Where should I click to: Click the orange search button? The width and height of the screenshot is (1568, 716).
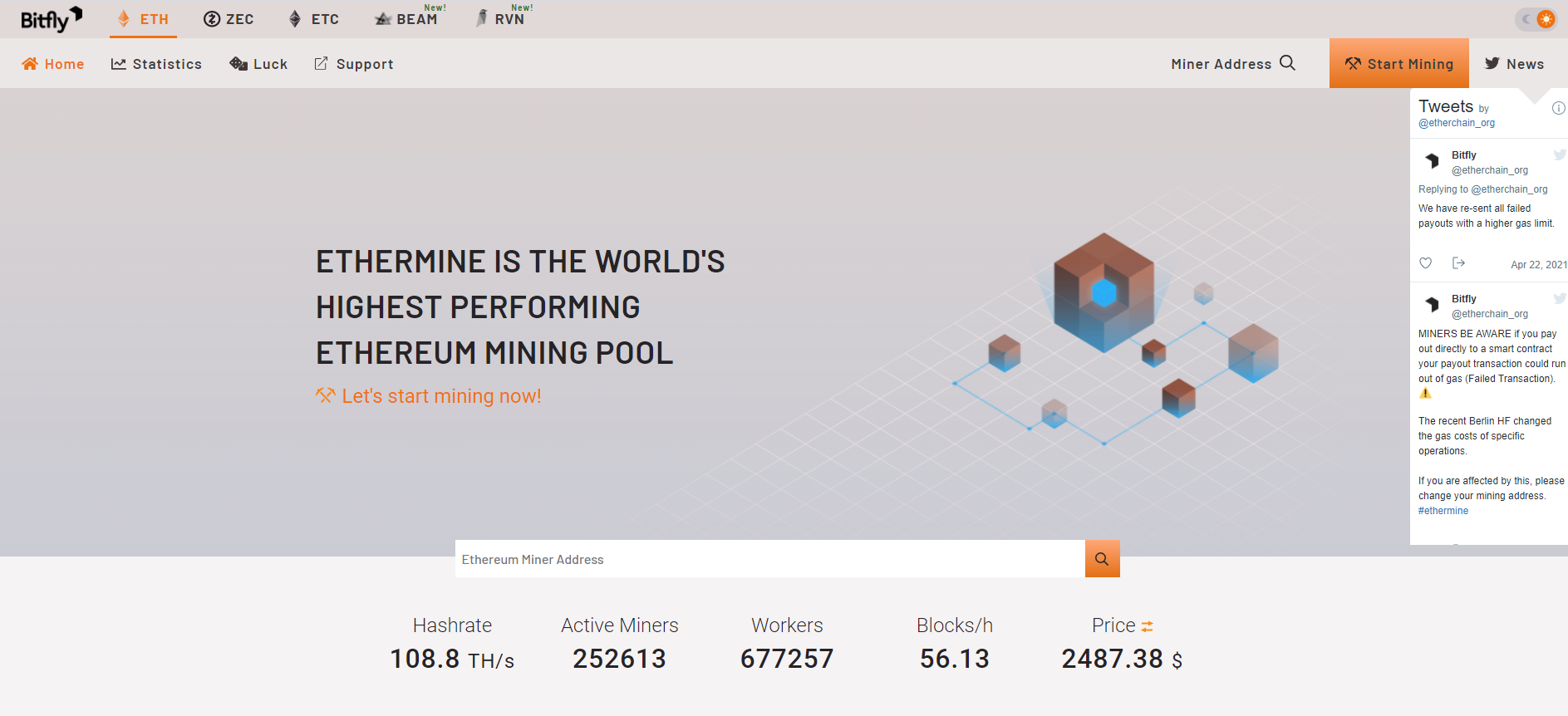(x=1102, y=559)
